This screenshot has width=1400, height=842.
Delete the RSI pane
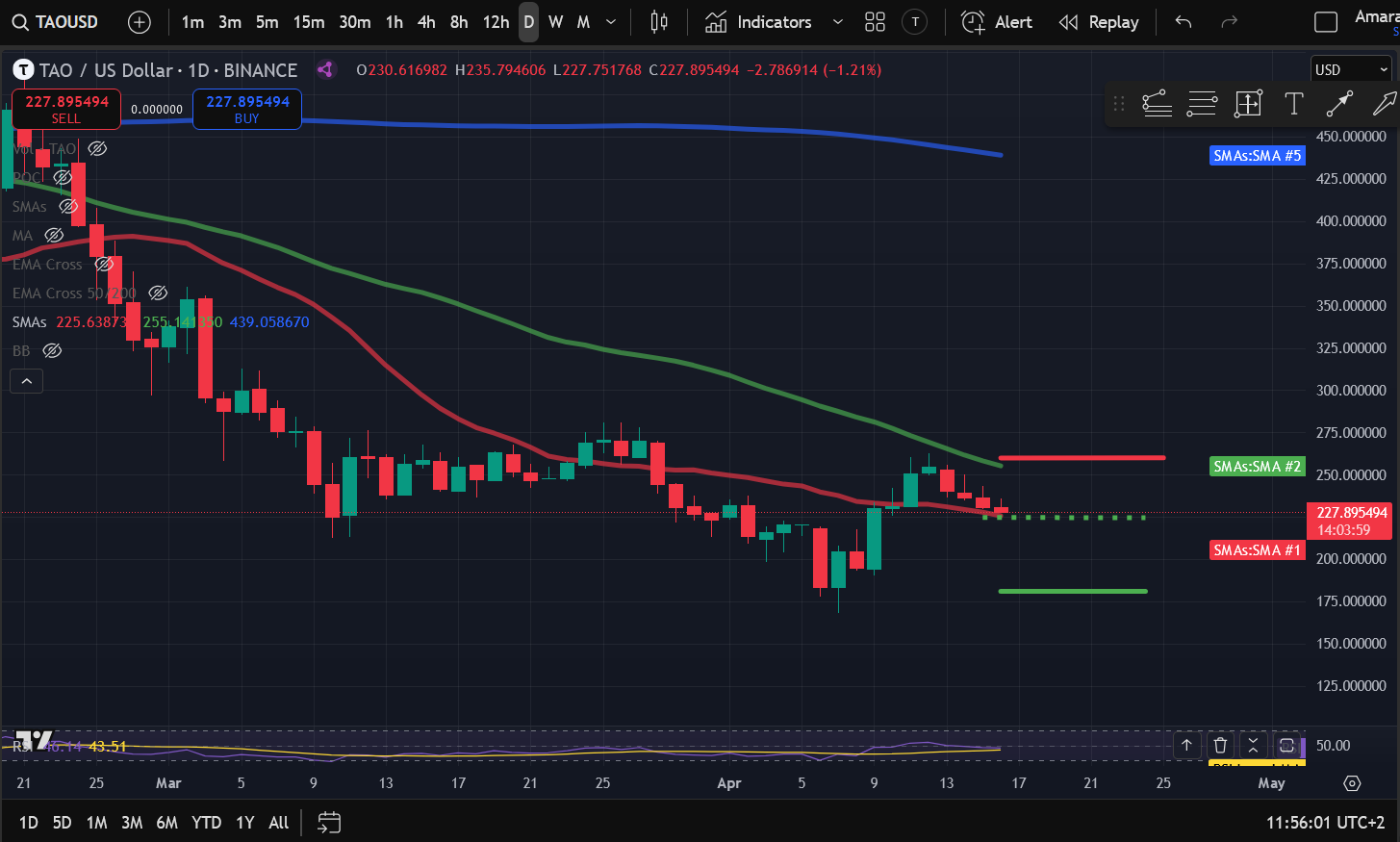[1220, 746]
